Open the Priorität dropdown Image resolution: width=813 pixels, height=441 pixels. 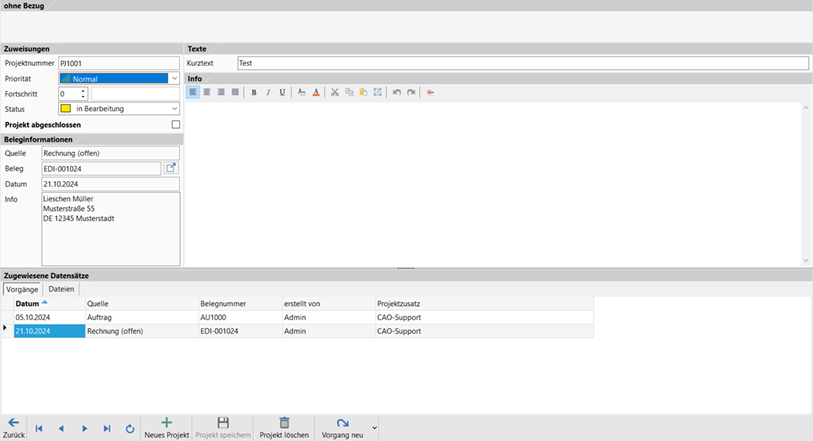[x=174, y=78]
